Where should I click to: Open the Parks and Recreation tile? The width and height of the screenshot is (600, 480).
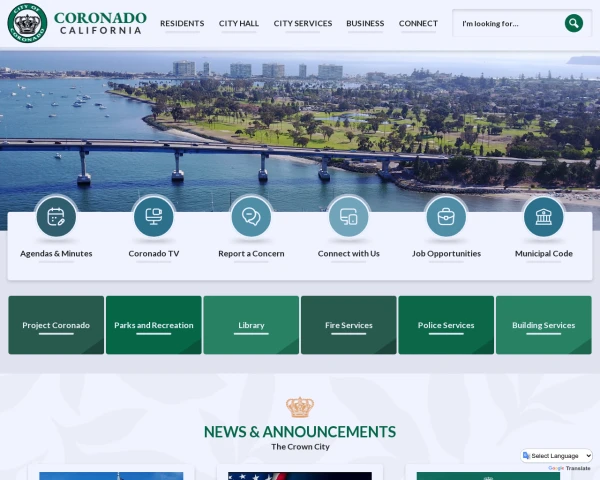click(154, 325)
